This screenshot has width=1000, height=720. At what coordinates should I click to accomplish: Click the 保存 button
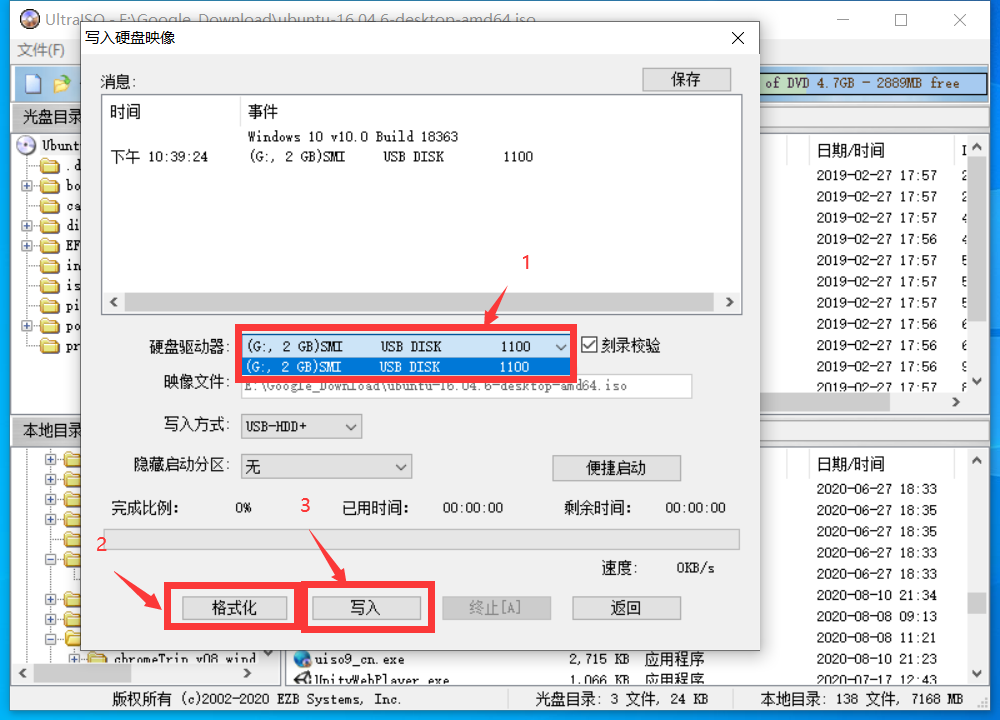[x=686, y=80]
